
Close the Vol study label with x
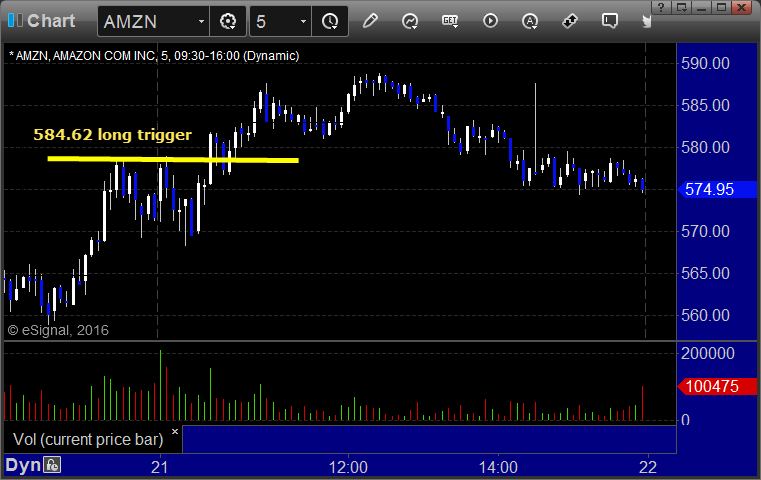[x=175, y=431]
